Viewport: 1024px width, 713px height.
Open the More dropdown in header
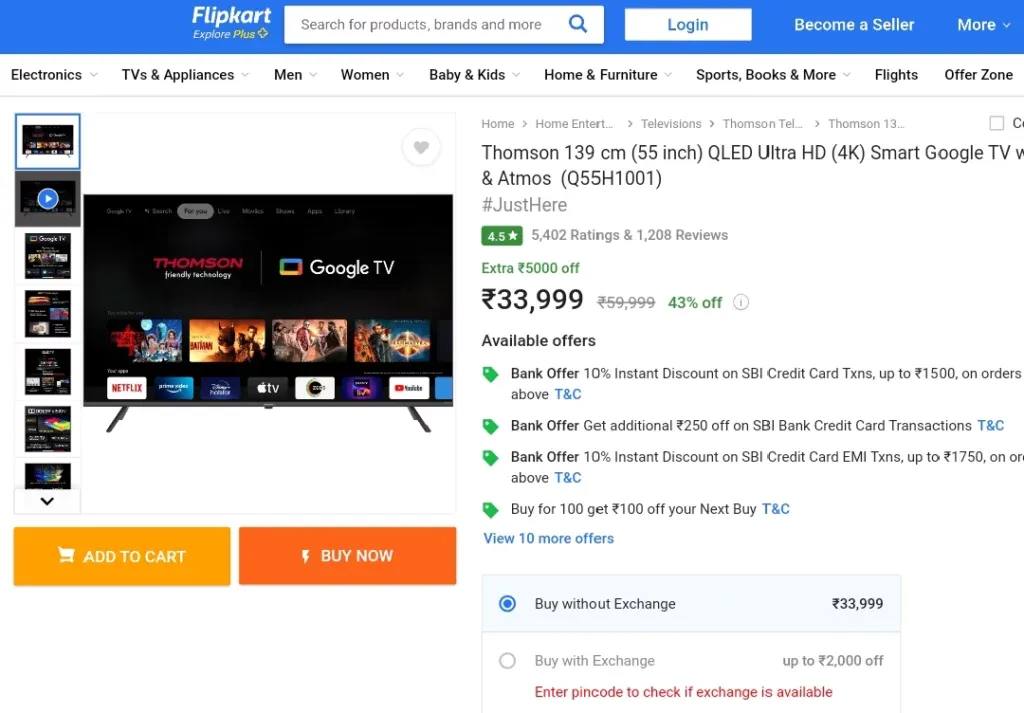click(984, 25)
